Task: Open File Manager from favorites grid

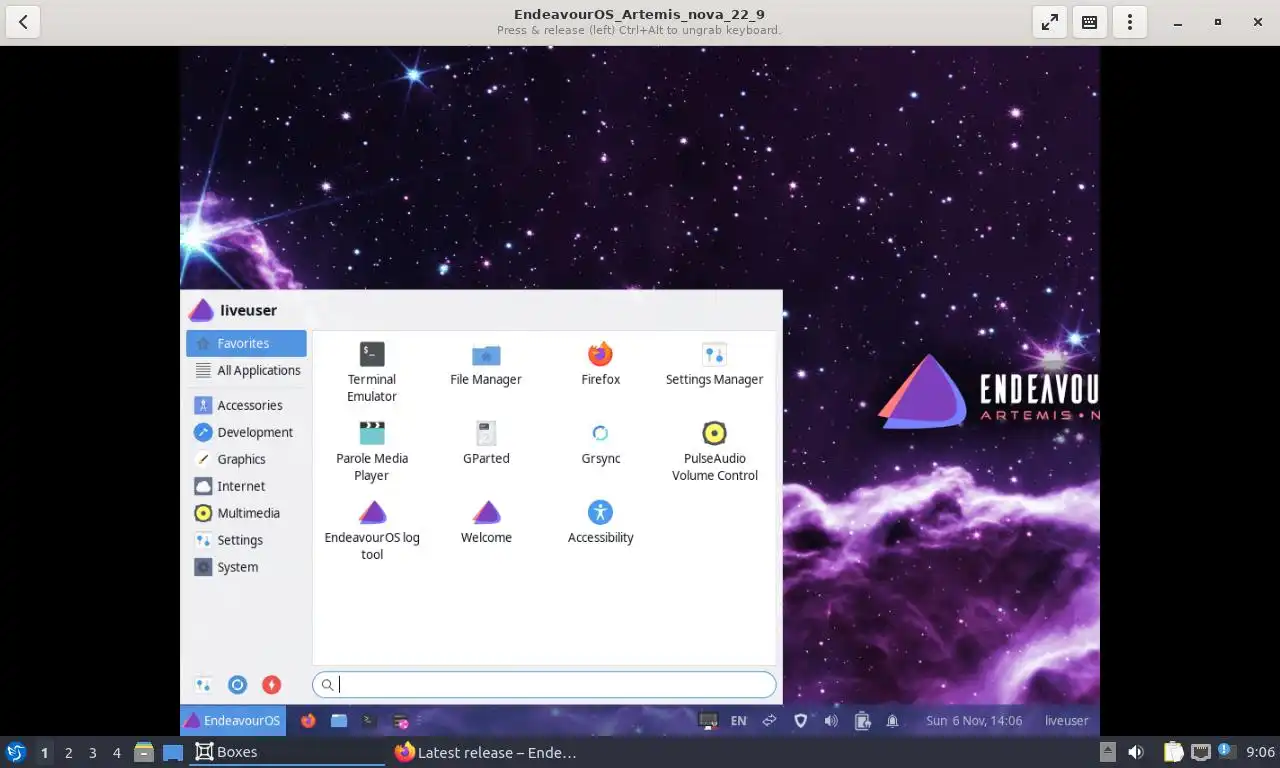Action: click(x=486, y=364)
